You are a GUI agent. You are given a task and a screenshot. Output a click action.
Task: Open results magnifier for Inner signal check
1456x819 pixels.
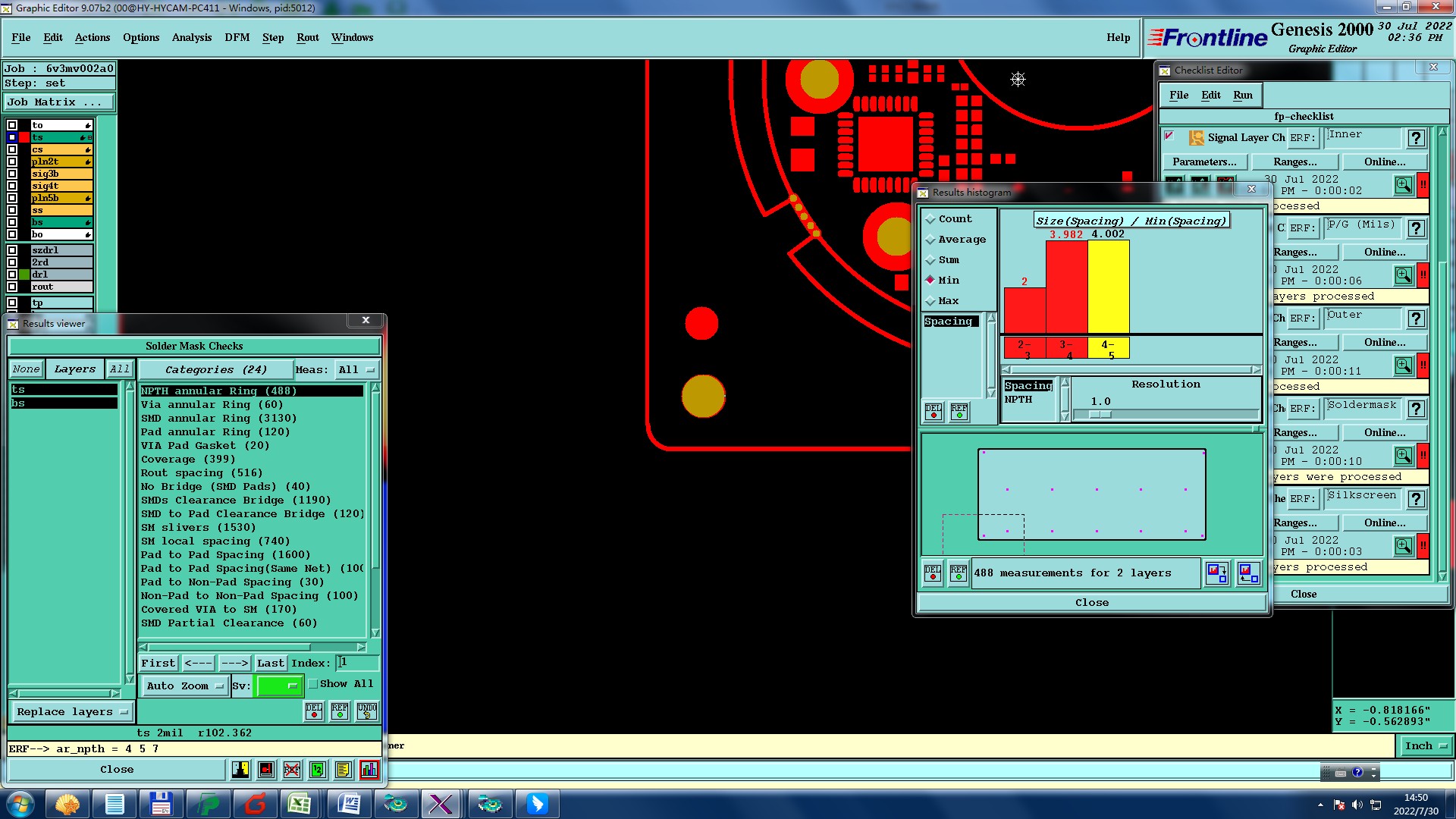(1403, 184)
